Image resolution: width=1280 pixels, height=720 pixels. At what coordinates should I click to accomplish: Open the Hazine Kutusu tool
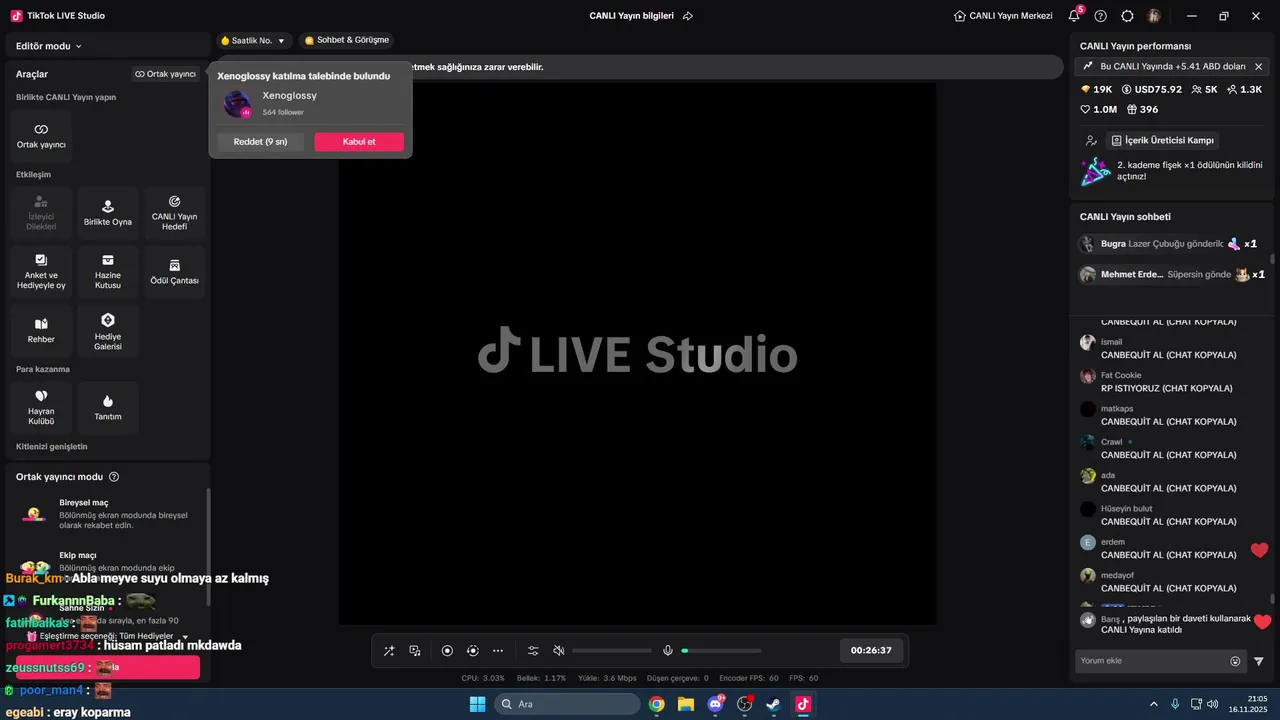[x=108, y=271]
